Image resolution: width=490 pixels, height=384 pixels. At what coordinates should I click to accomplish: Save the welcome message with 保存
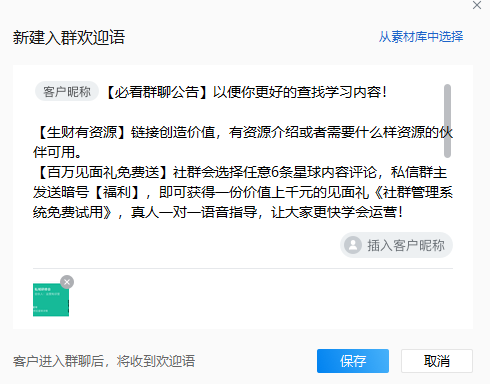pyautogui.click(x=353, y=361)
